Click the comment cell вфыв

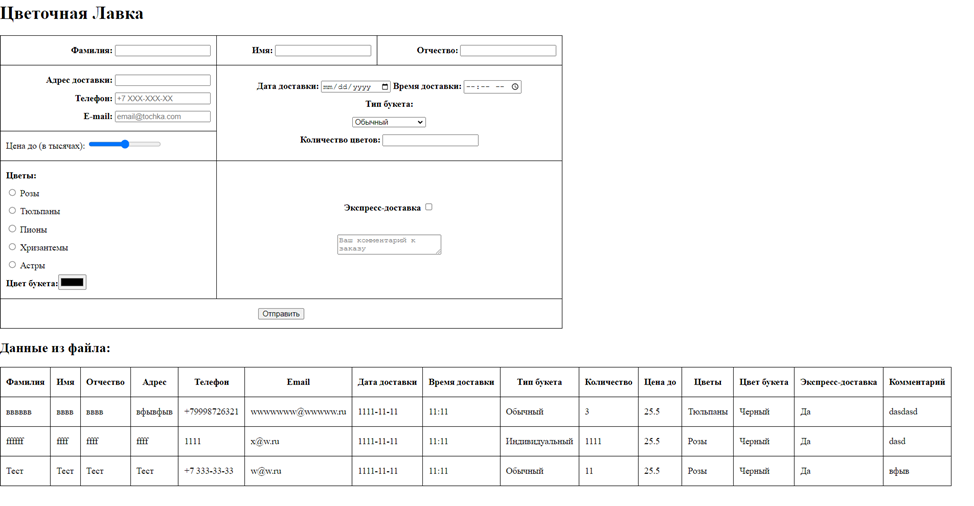coord(917,471)
